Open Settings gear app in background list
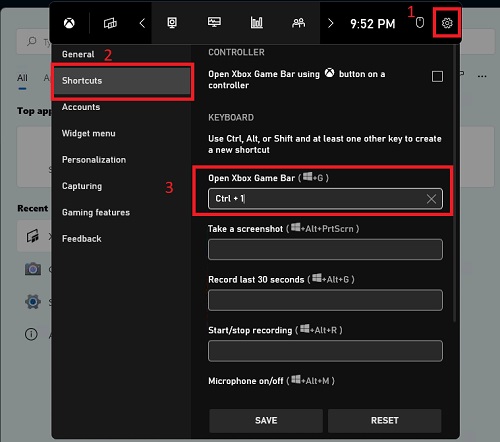 (x=33, y=302)
